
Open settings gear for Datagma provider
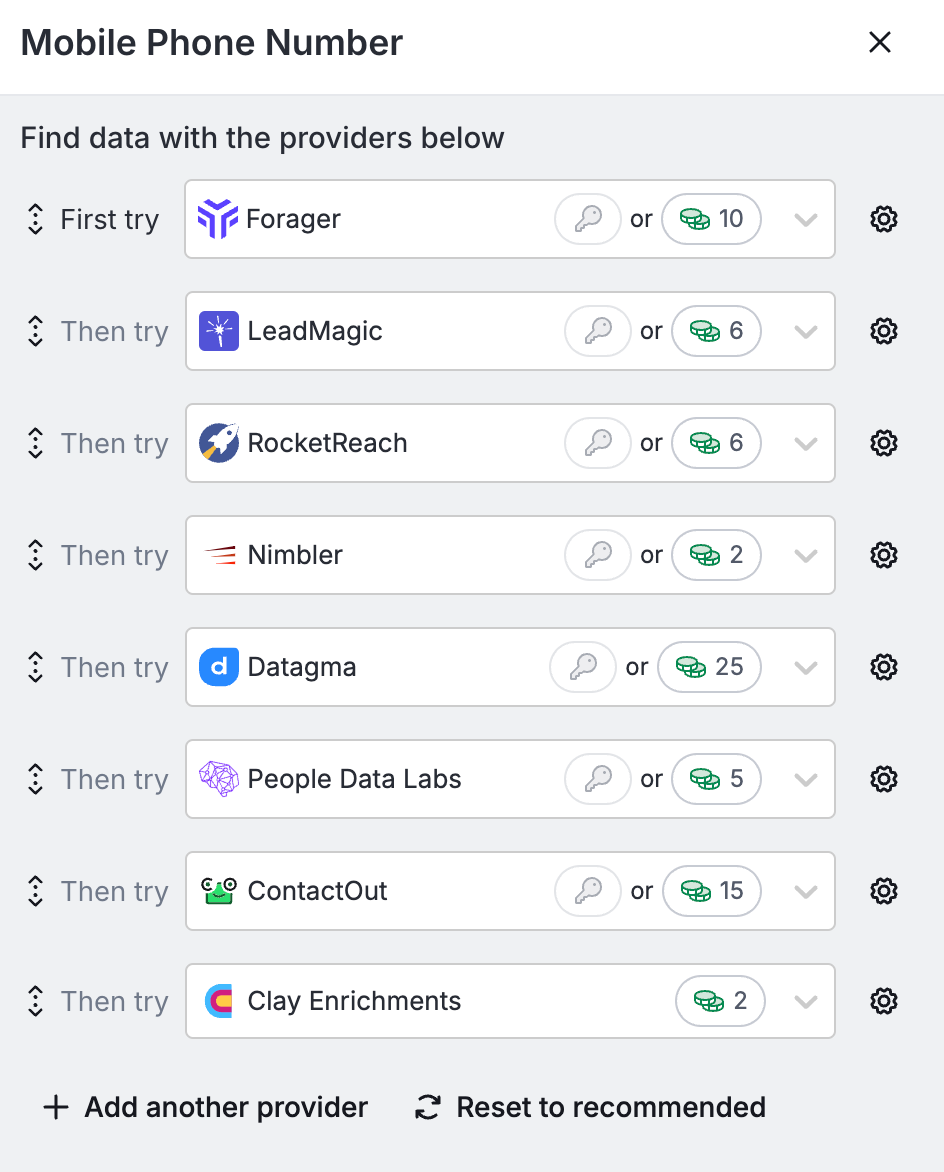tap(883, 667)
